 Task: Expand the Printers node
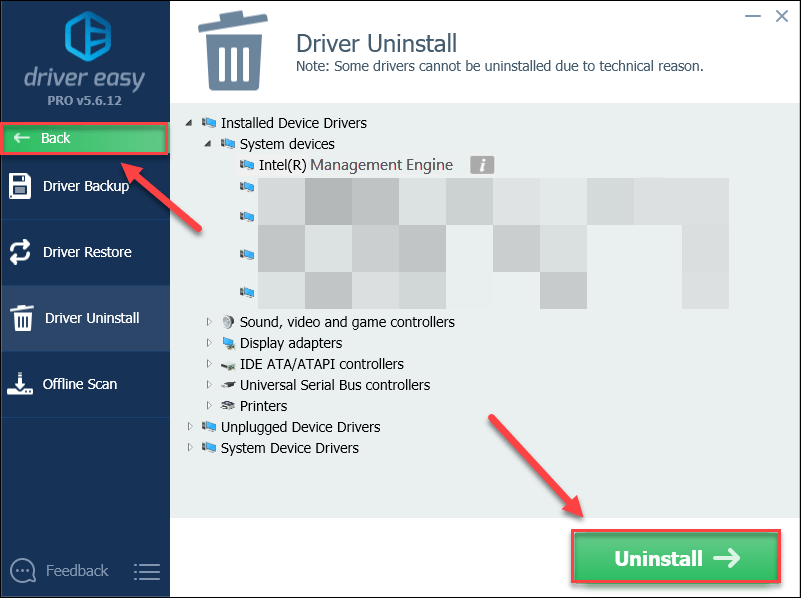point(209,405)
